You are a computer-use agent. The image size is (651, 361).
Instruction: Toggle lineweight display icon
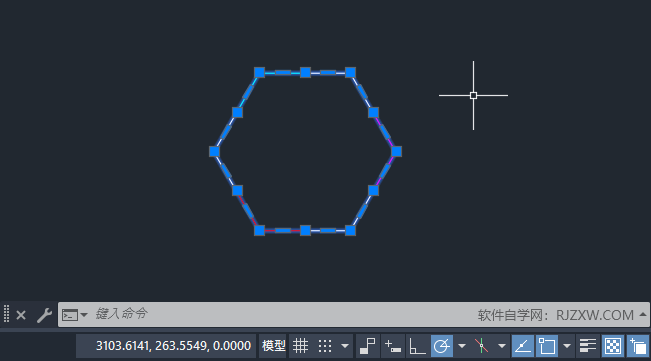(x=588, y=346)
